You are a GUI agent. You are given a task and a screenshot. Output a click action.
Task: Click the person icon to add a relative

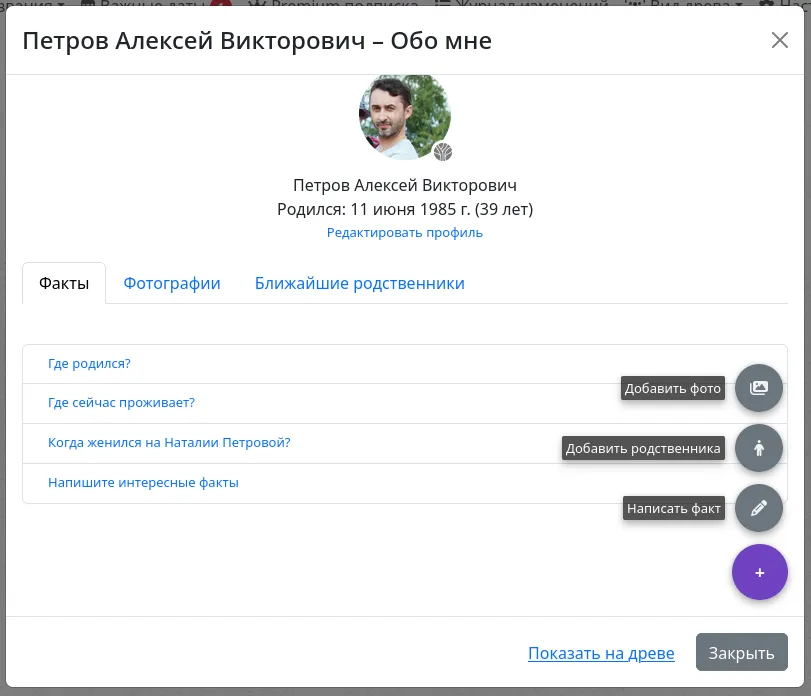(x=759, y=448)
